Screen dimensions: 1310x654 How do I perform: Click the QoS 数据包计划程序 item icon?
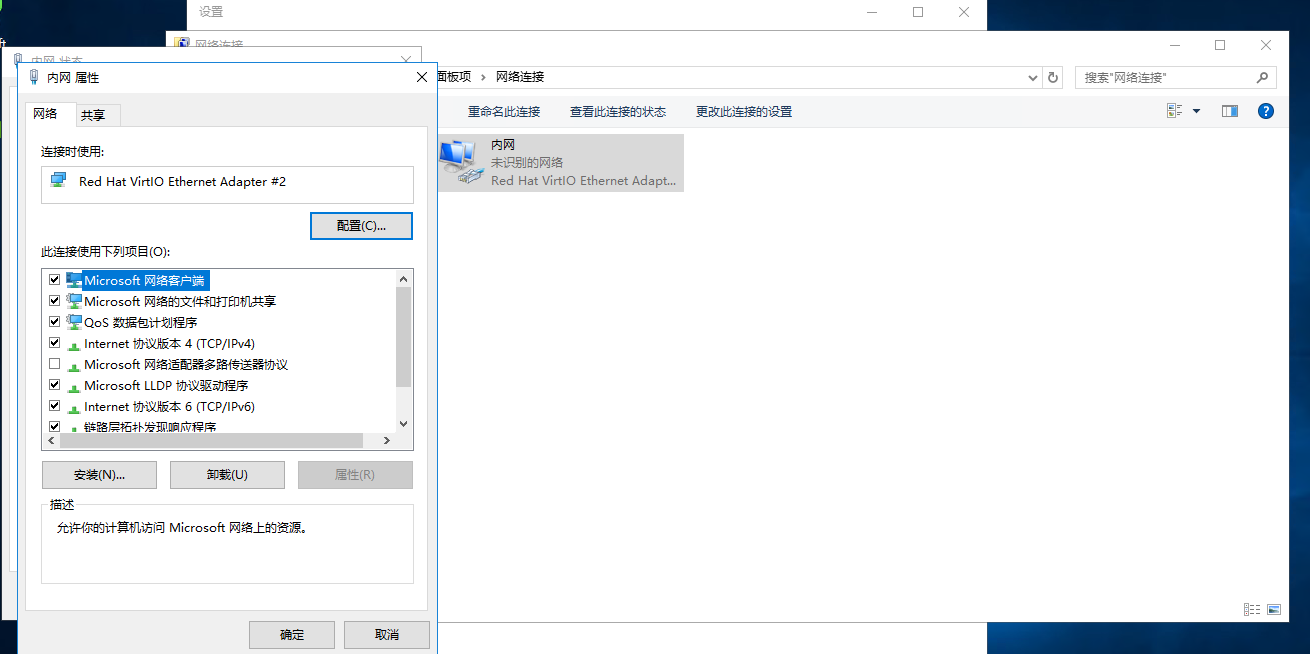tap(74, 322)
